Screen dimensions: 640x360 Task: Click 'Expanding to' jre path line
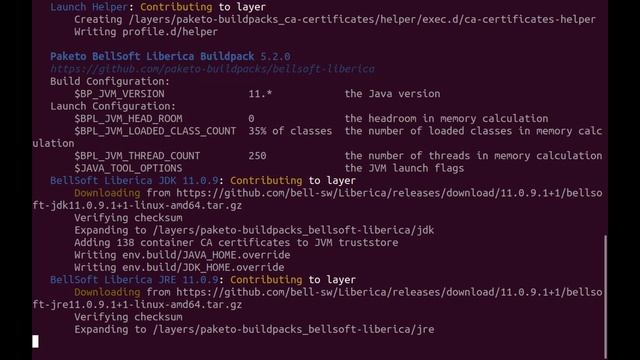pyautogui.click(x=254, y=329)
